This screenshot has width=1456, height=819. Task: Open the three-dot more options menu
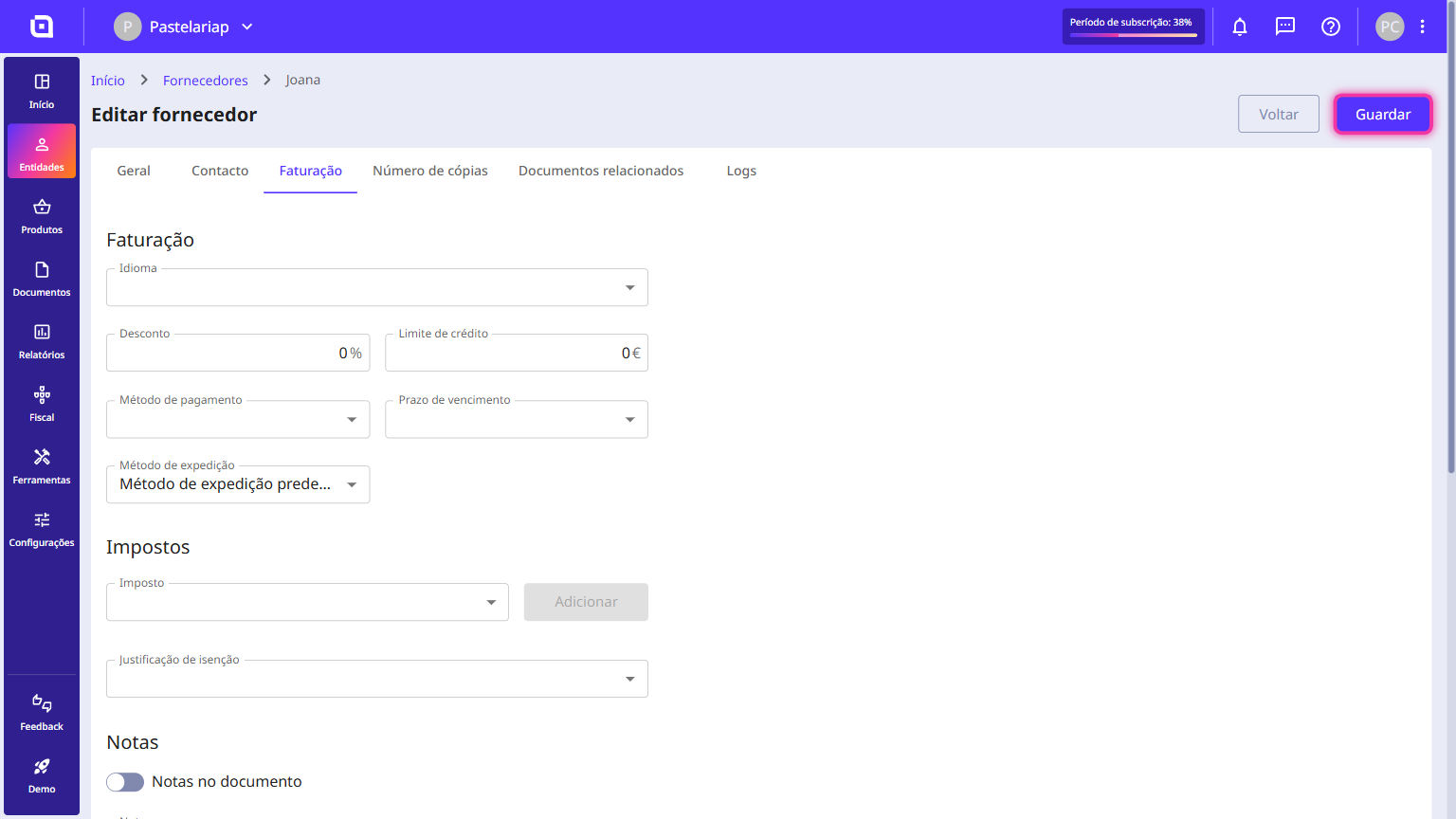[1423, 27]
